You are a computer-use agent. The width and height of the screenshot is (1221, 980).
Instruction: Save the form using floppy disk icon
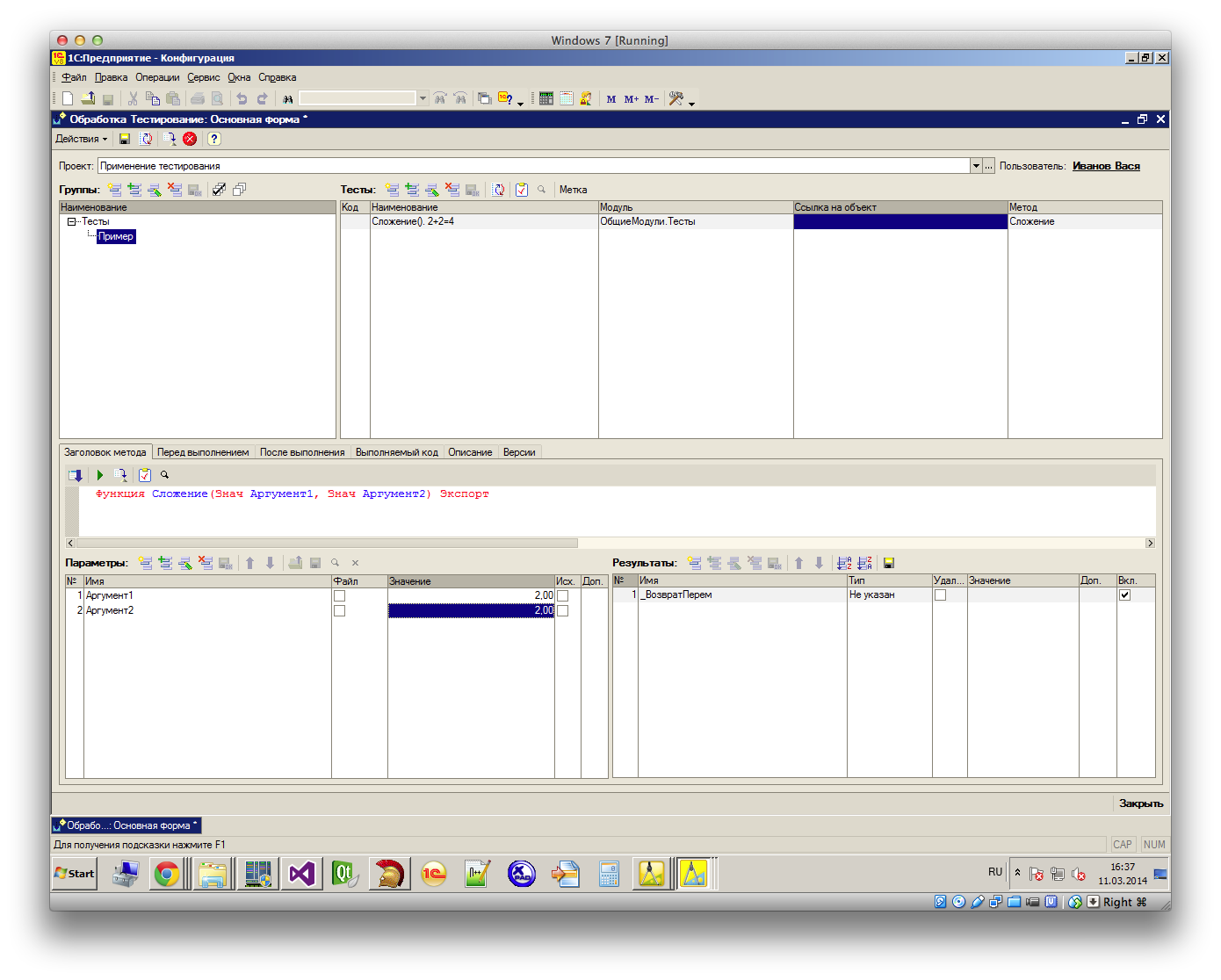125,139
